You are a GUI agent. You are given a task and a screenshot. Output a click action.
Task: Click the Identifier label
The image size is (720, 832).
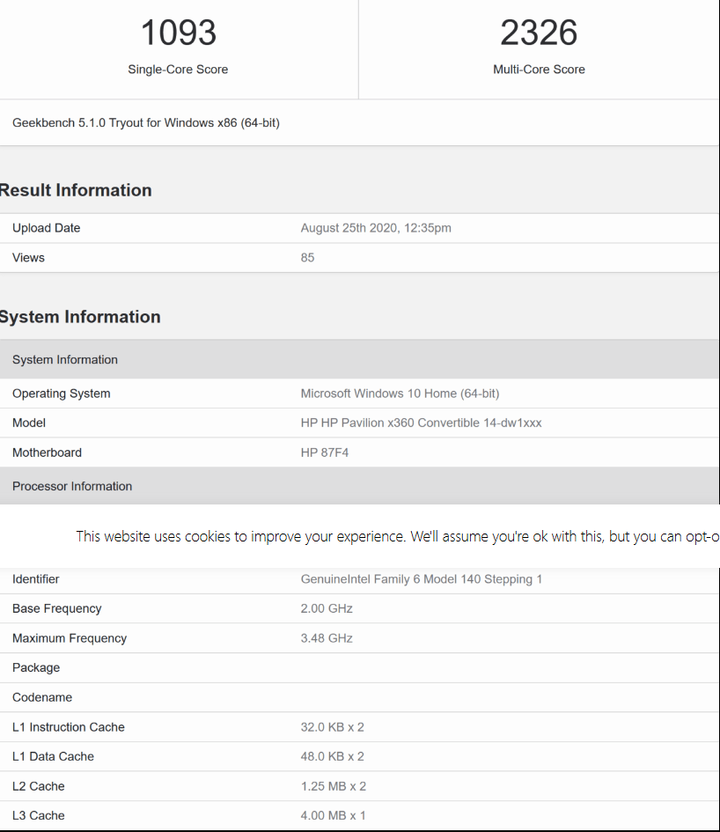pyautogui.click(x=36, y=579)
